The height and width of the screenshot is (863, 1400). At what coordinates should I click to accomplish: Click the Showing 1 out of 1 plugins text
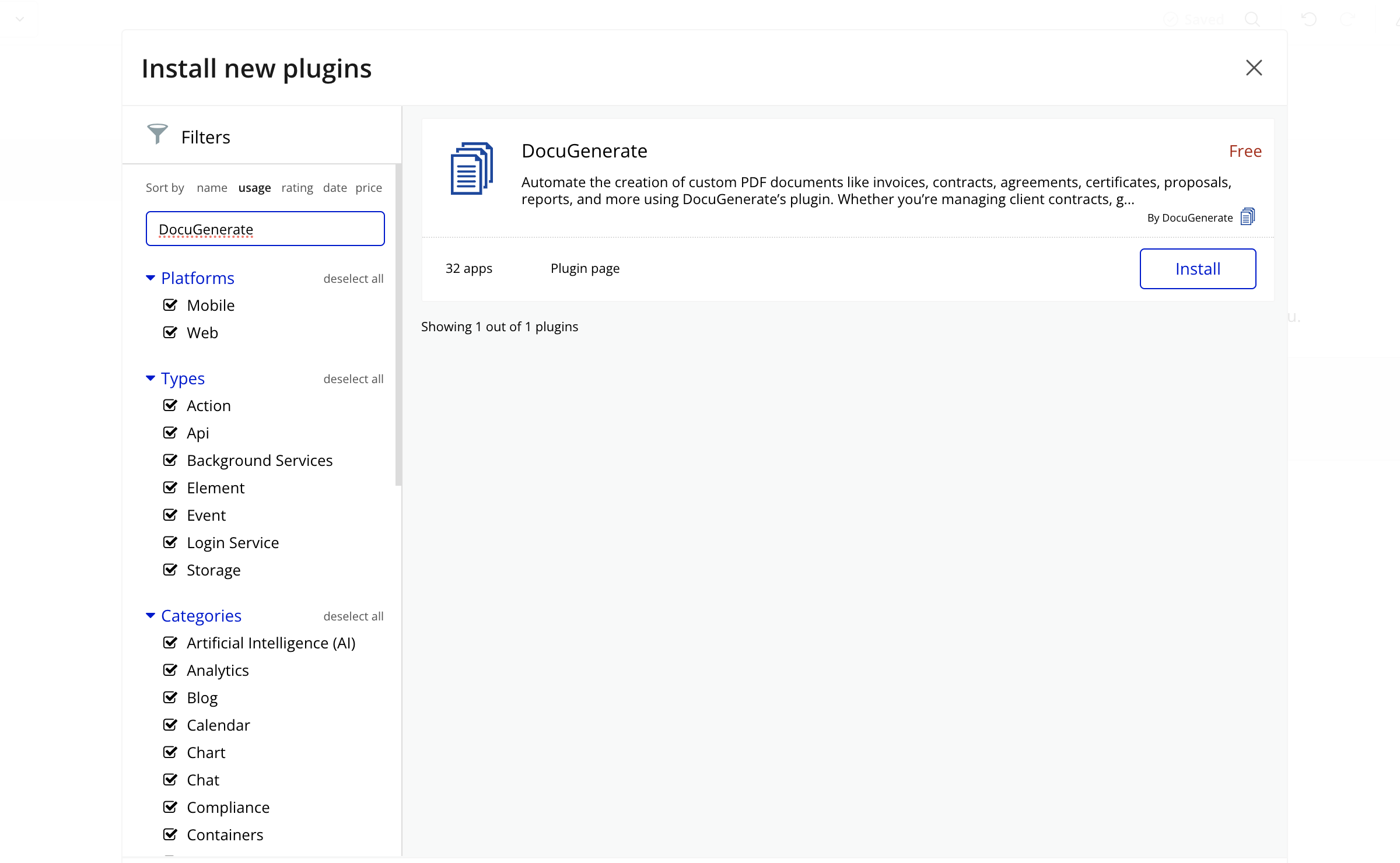coord(499,327)
